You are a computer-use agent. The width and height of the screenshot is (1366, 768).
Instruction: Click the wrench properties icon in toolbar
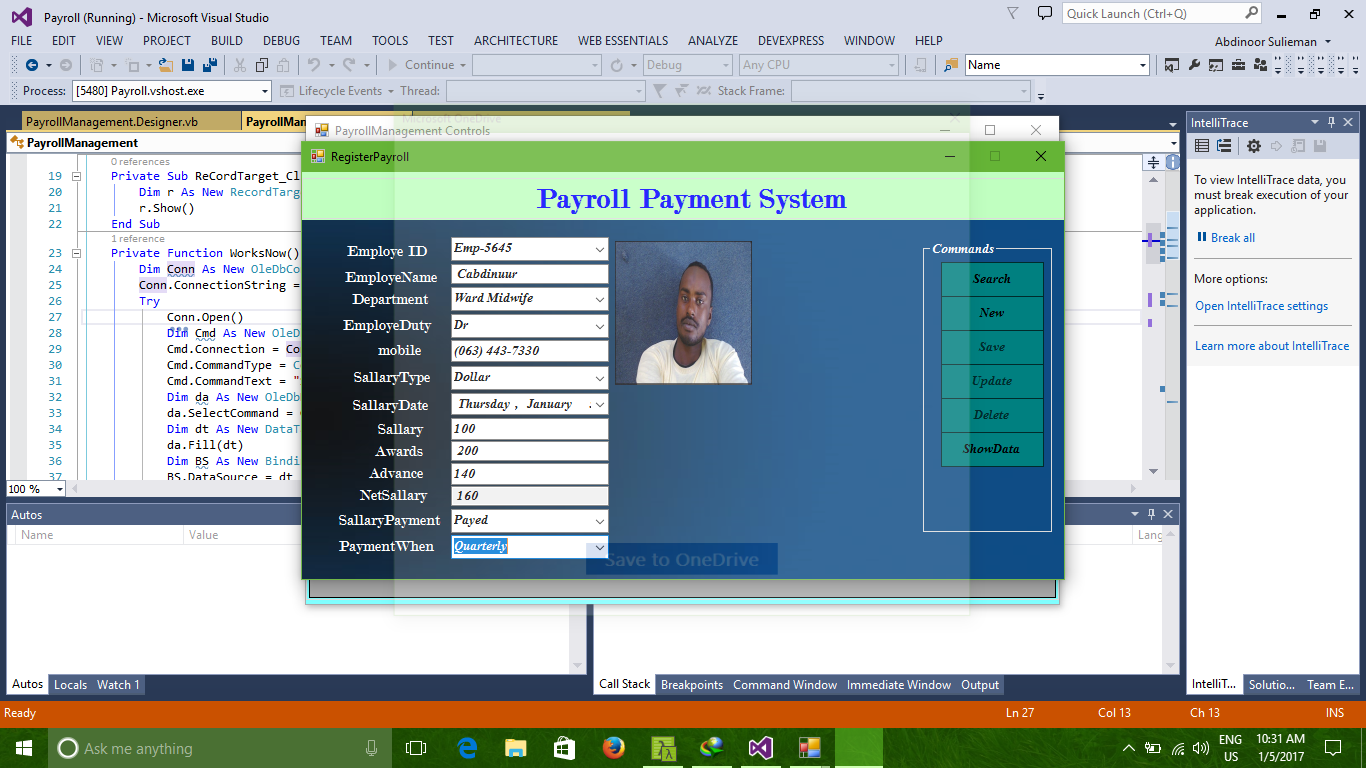coord(1194,65)
